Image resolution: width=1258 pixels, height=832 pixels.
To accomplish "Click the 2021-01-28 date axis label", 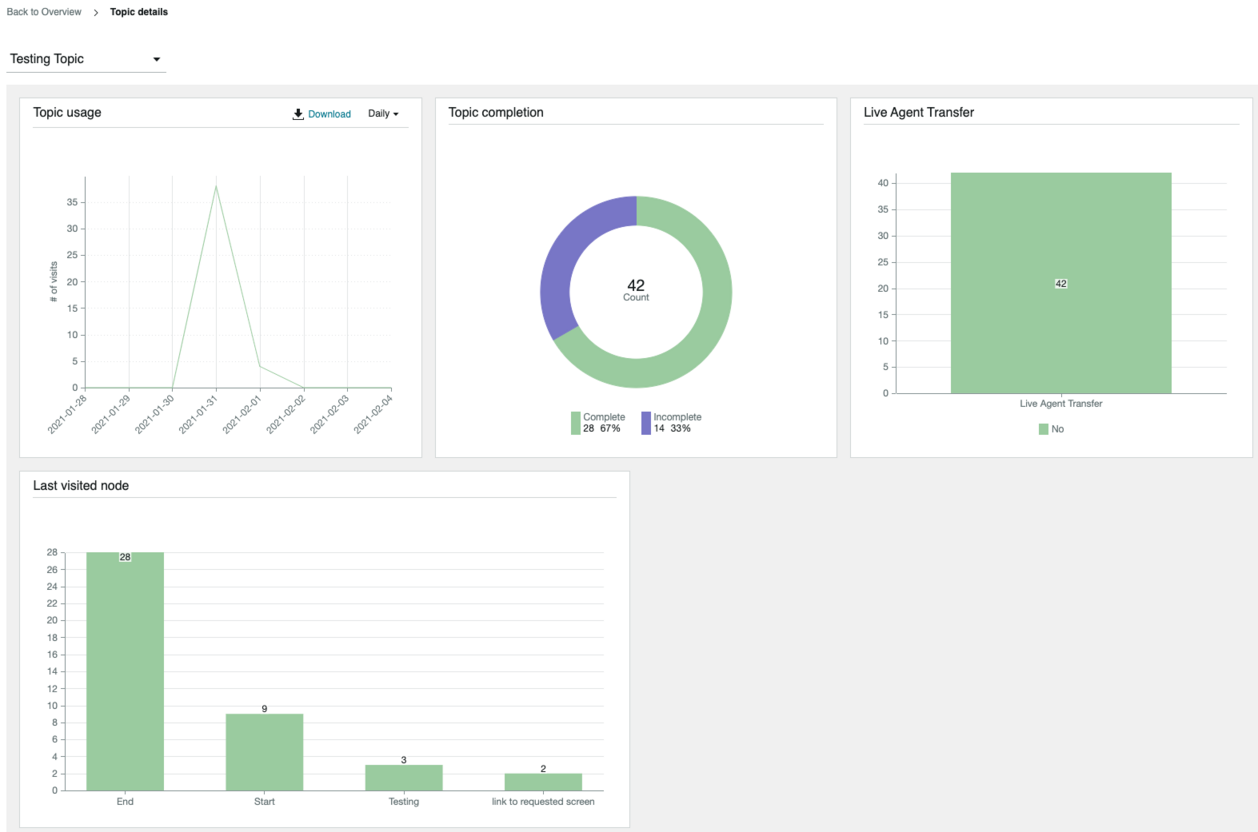I will pyautogui.click(x=67, y=412).
